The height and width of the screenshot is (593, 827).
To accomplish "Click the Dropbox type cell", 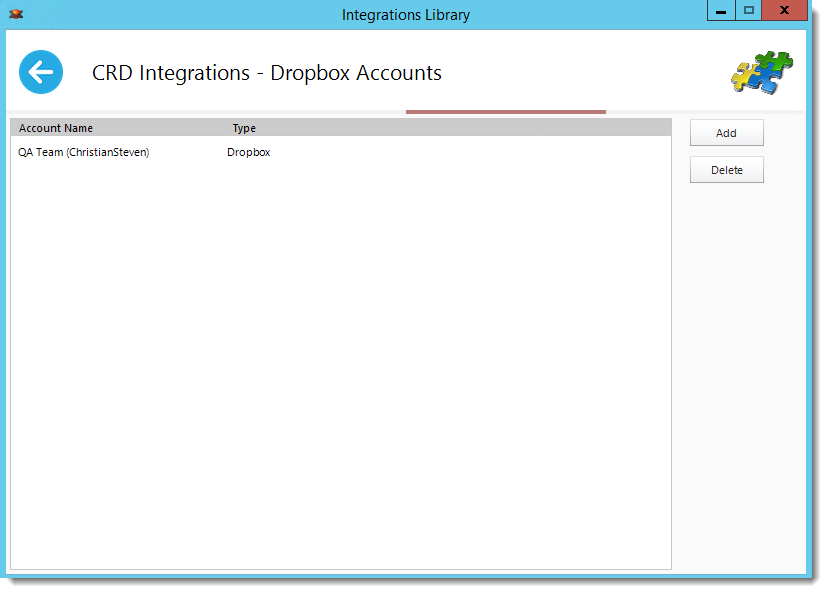I will [248, 152].
